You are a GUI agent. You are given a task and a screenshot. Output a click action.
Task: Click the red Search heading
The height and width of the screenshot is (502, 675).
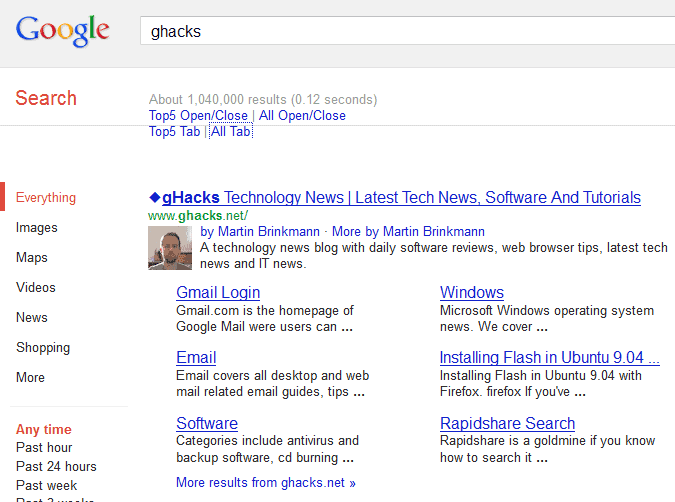(46, 98)
